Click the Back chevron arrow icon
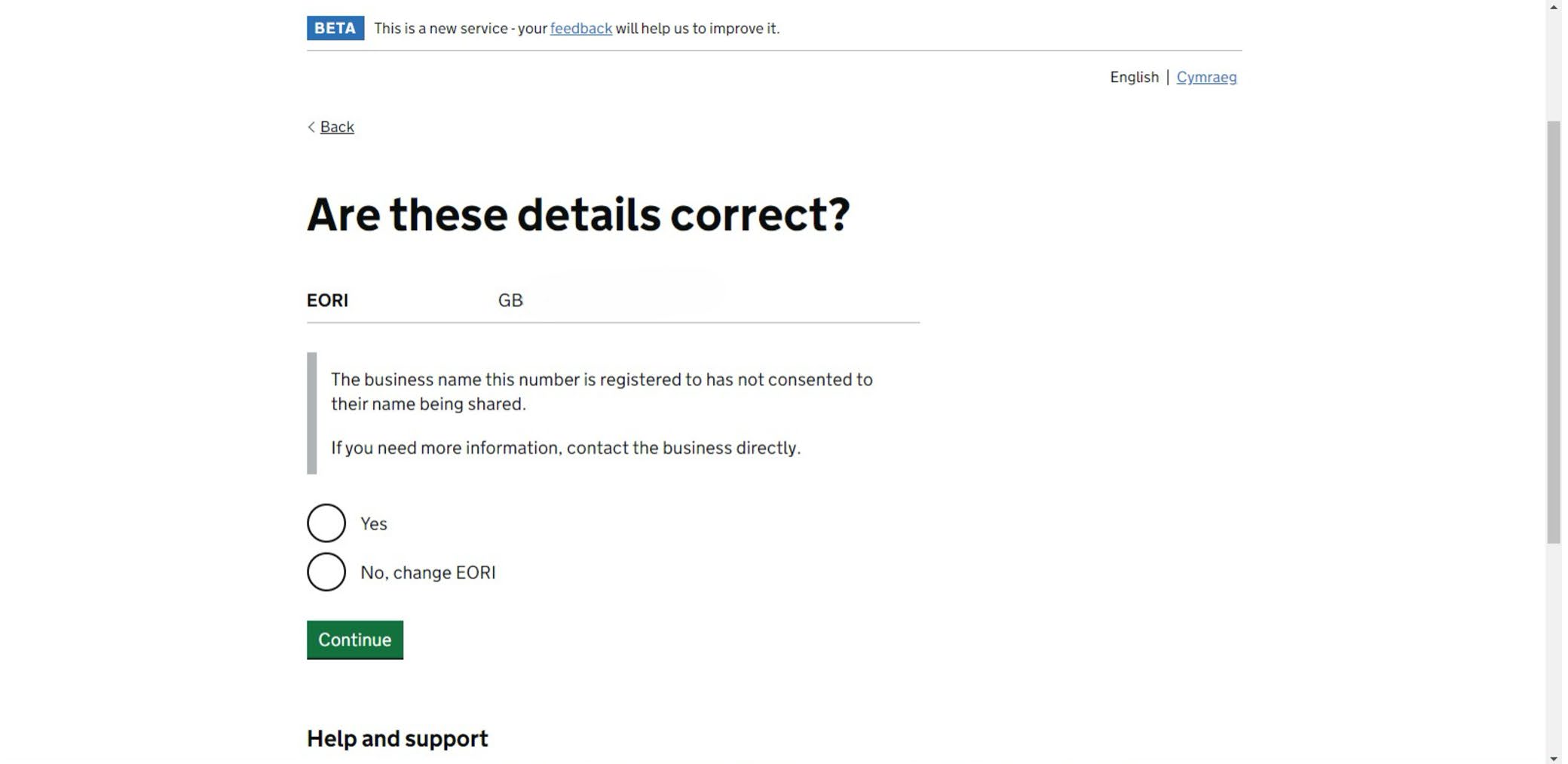Image resolution: width=1568 pixels, height=764 pixels. click(311, 127)
